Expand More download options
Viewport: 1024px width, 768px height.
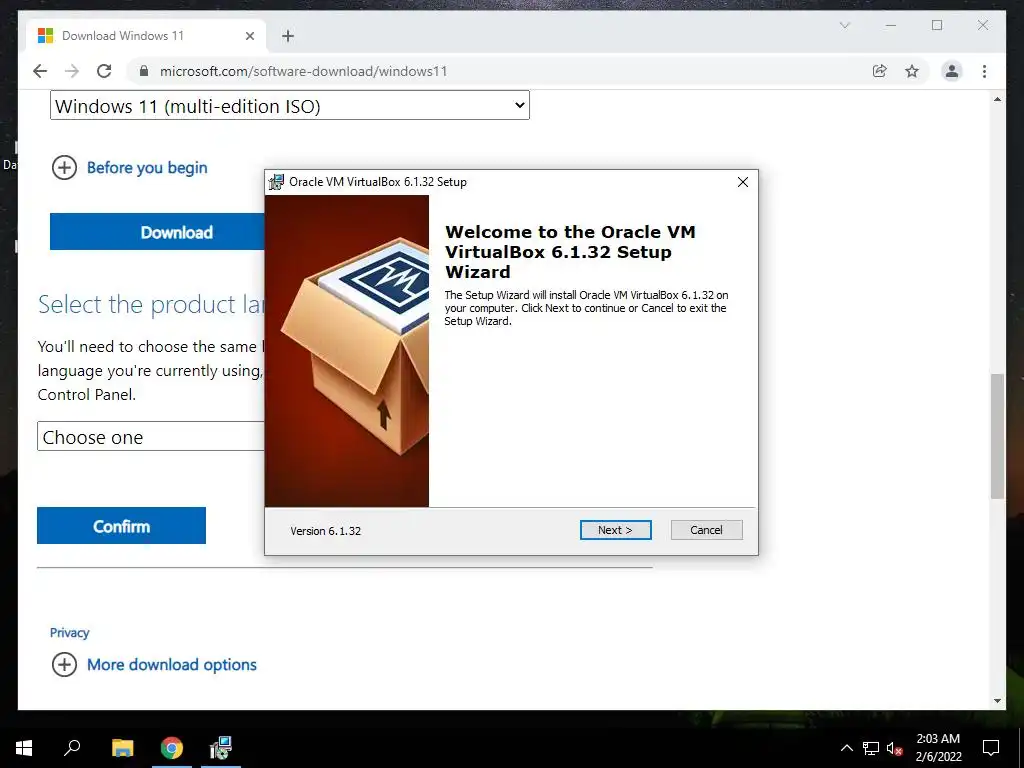[154, 665]
